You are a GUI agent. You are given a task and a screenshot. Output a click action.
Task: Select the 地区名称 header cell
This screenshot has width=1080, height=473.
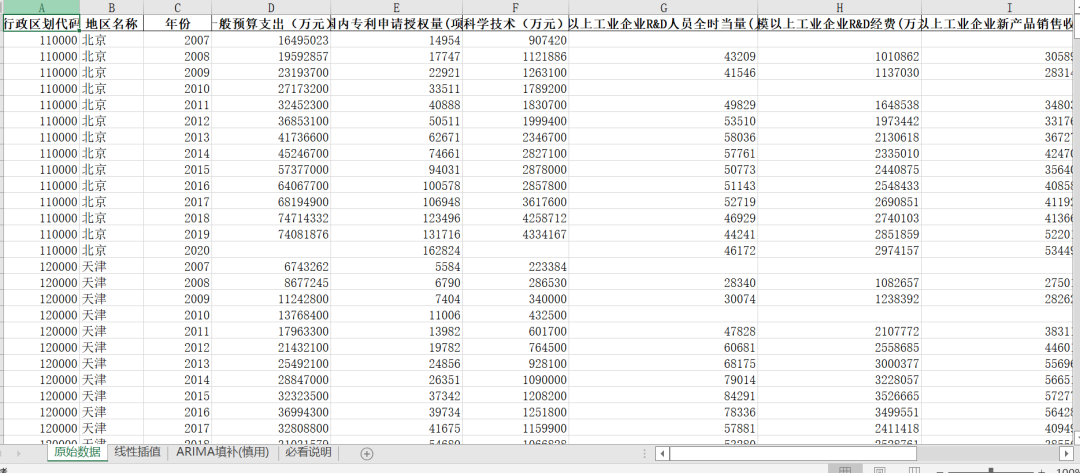tap(112, 23)
